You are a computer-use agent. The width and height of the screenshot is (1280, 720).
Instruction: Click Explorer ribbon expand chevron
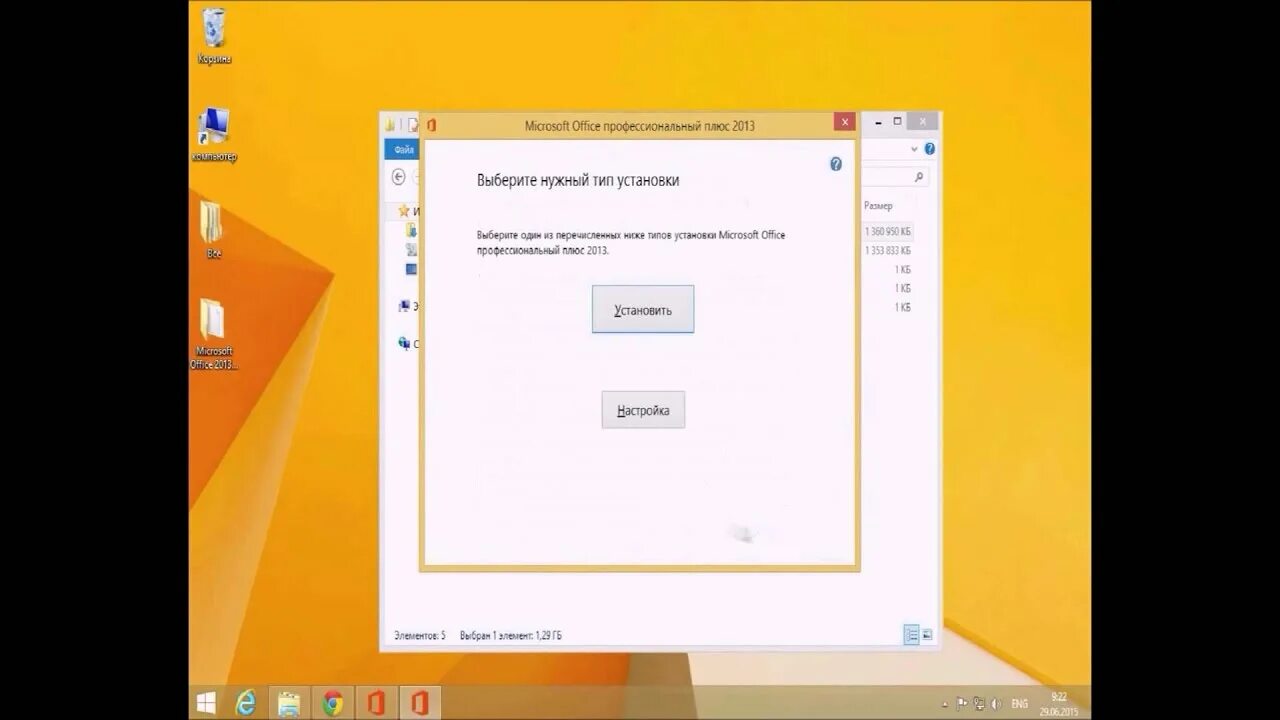coord(914,149)
